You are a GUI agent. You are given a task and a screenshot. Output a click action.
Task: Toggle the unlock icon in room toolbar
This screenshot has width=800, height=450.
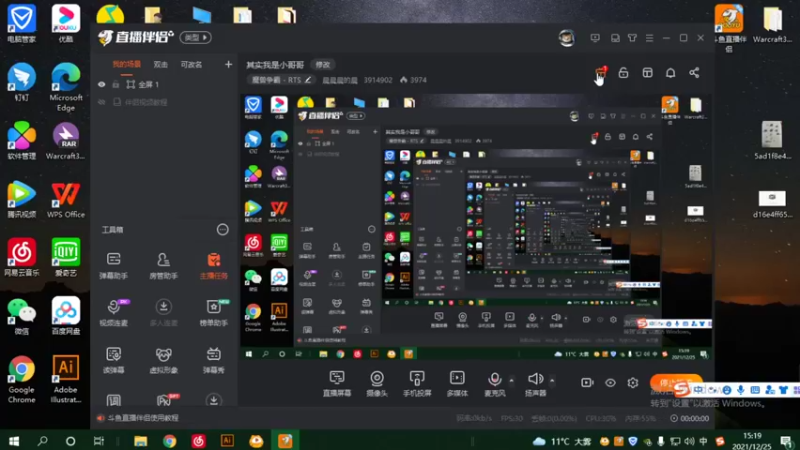(623, 73)
